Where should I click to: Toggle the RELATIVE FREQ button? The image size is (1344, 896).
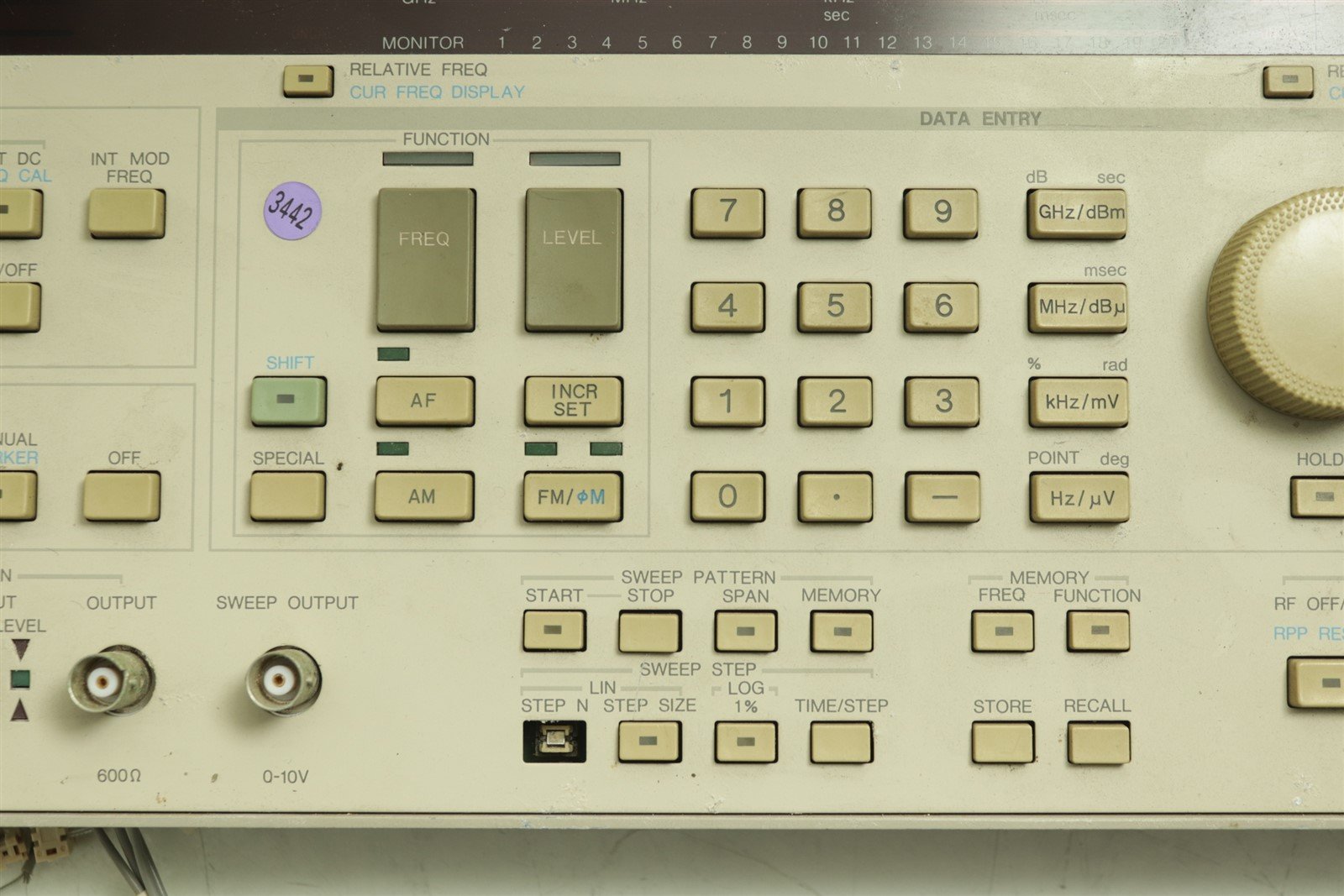(307, 81)
